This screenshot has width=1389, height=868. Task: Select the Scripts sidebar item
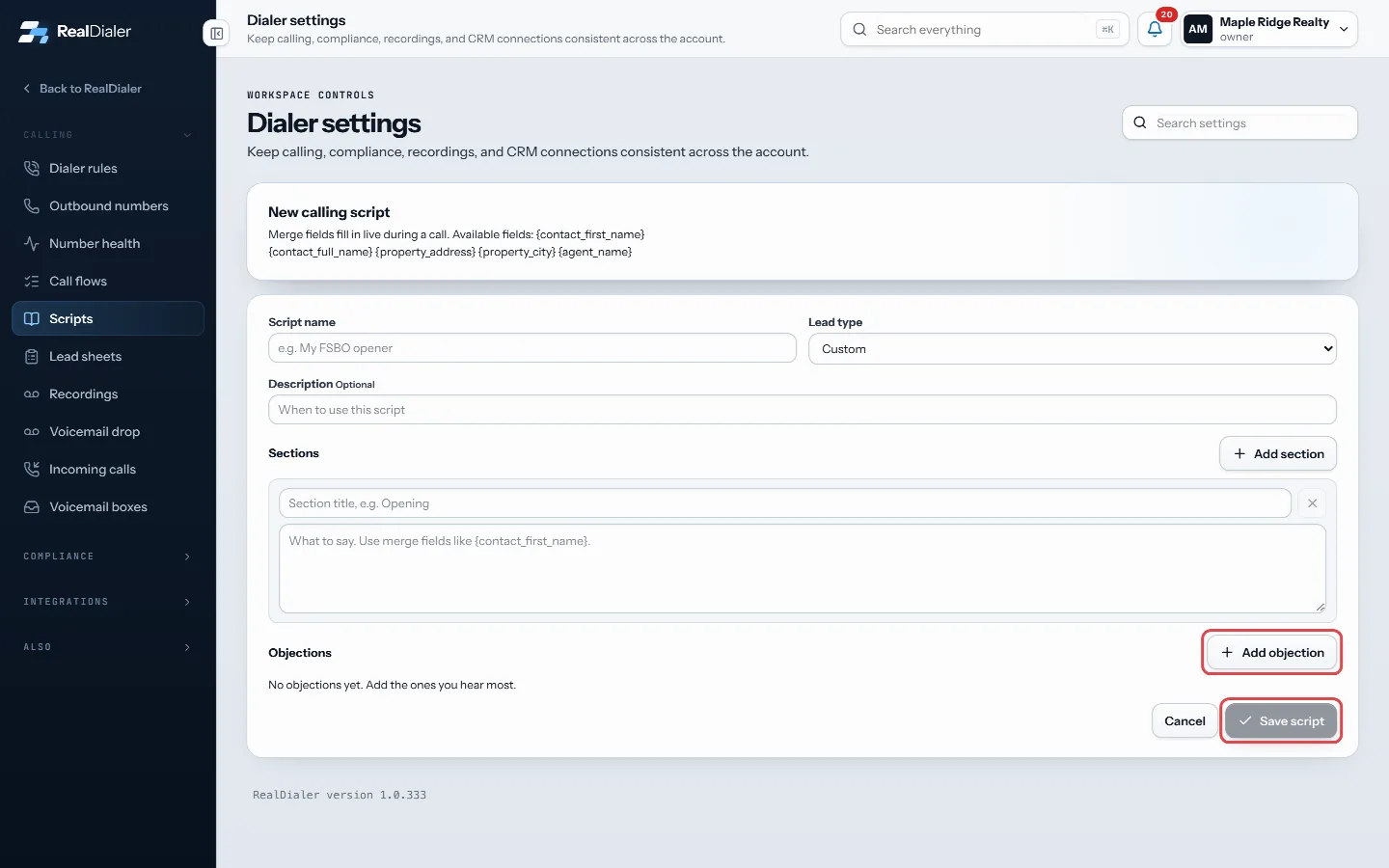(108, 318)
